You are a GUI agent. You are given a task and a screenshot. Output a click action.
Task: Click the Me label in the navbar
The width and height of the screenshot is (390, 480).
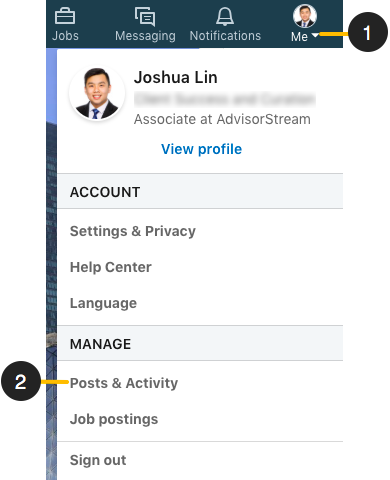point(299,36)
